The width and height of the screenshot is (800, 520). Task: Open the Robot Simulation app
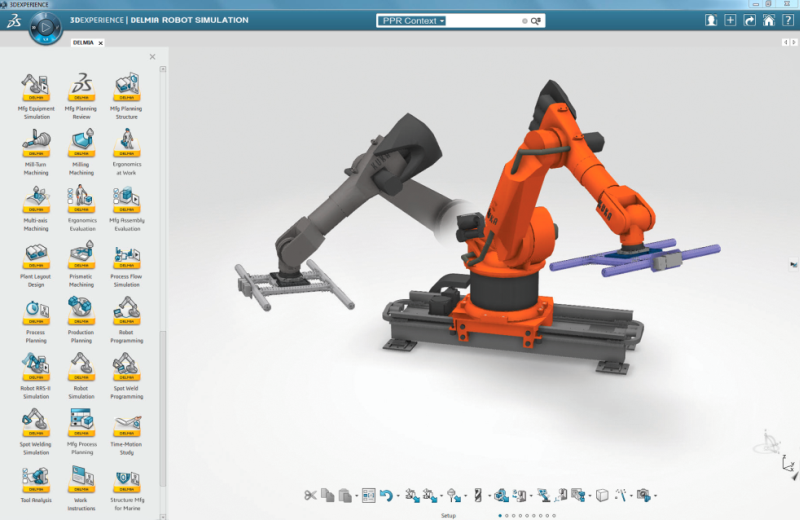(x=81, y=376)
